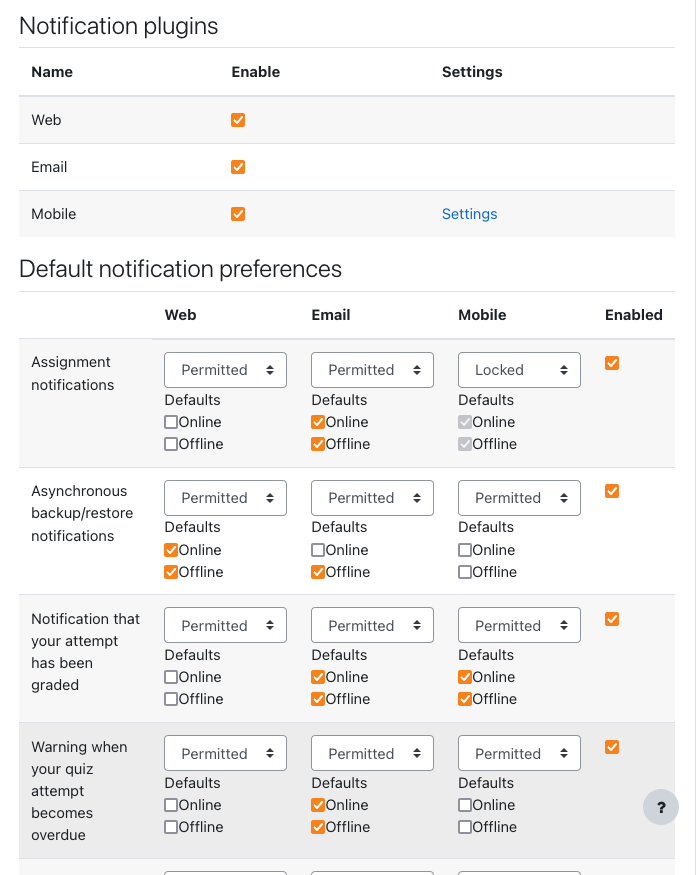
Task: Check Assignment notifications Web Online default
Action: tap(171, 422)
